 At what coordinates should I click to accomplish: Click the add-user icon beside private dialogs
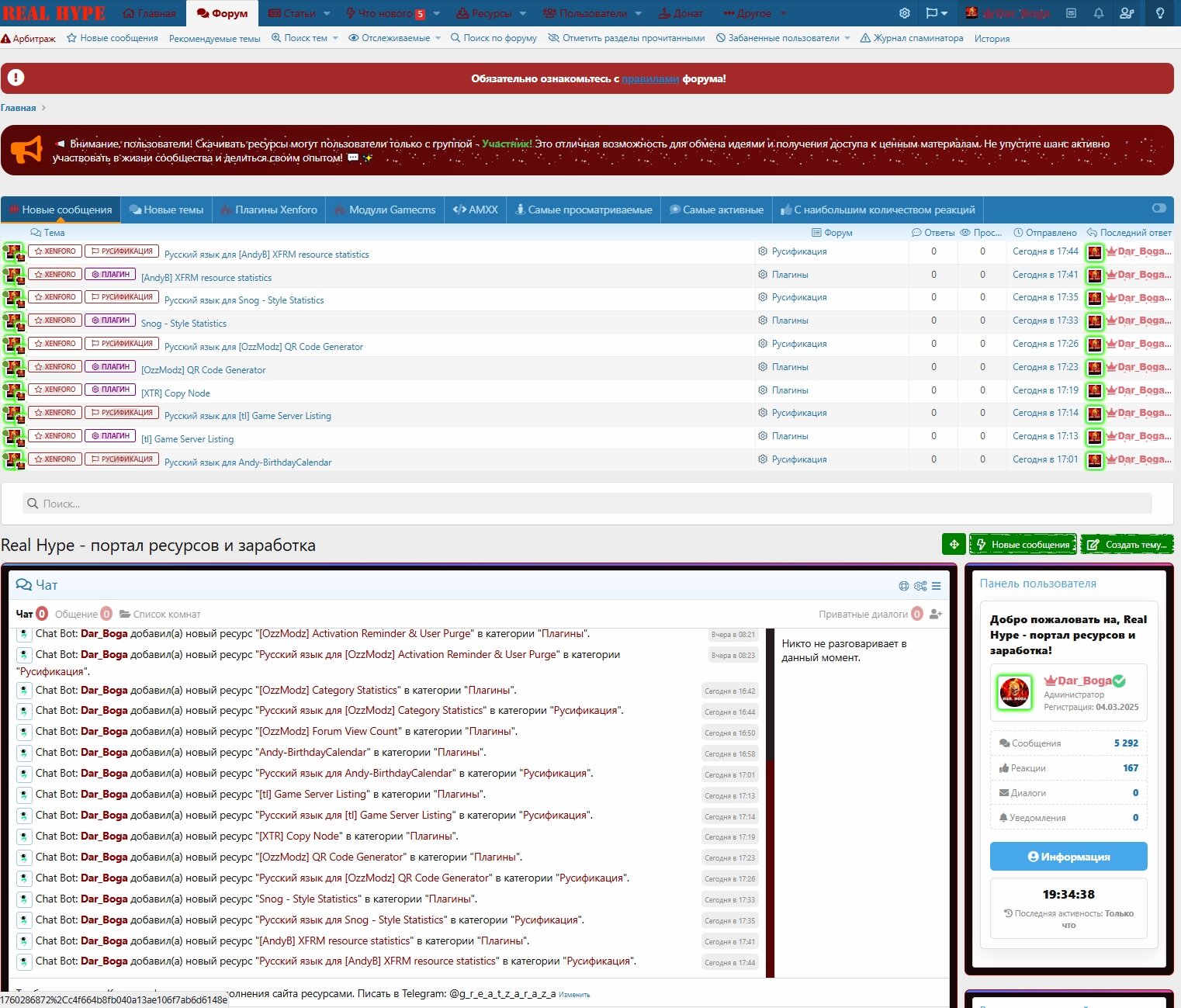point(936,614)
